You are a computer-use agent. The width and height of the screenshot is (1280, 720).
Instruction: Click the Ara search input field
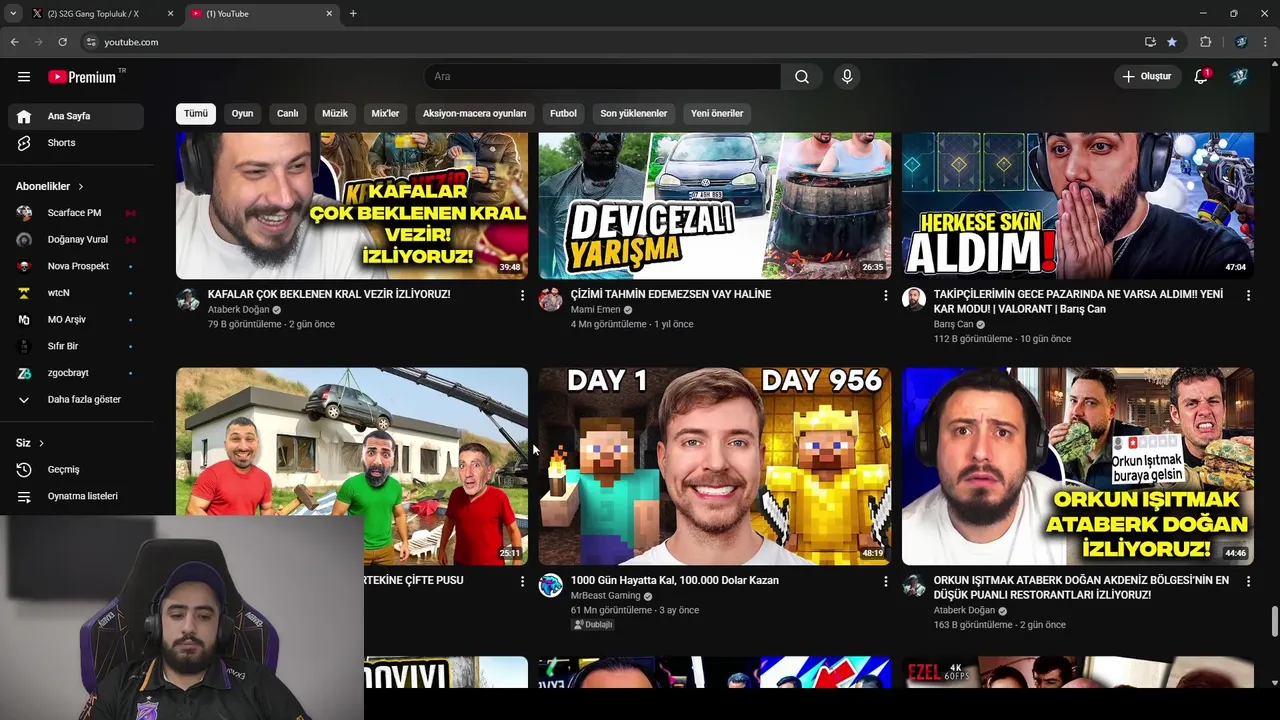point(603,77)
